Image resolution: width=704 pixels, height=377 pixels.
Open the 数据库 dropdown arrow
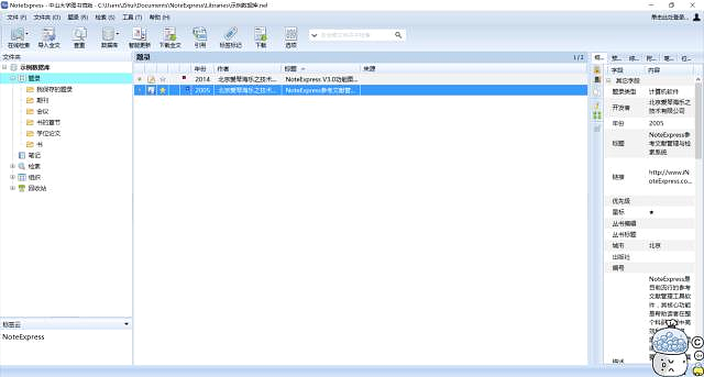[x=118, y=34]
